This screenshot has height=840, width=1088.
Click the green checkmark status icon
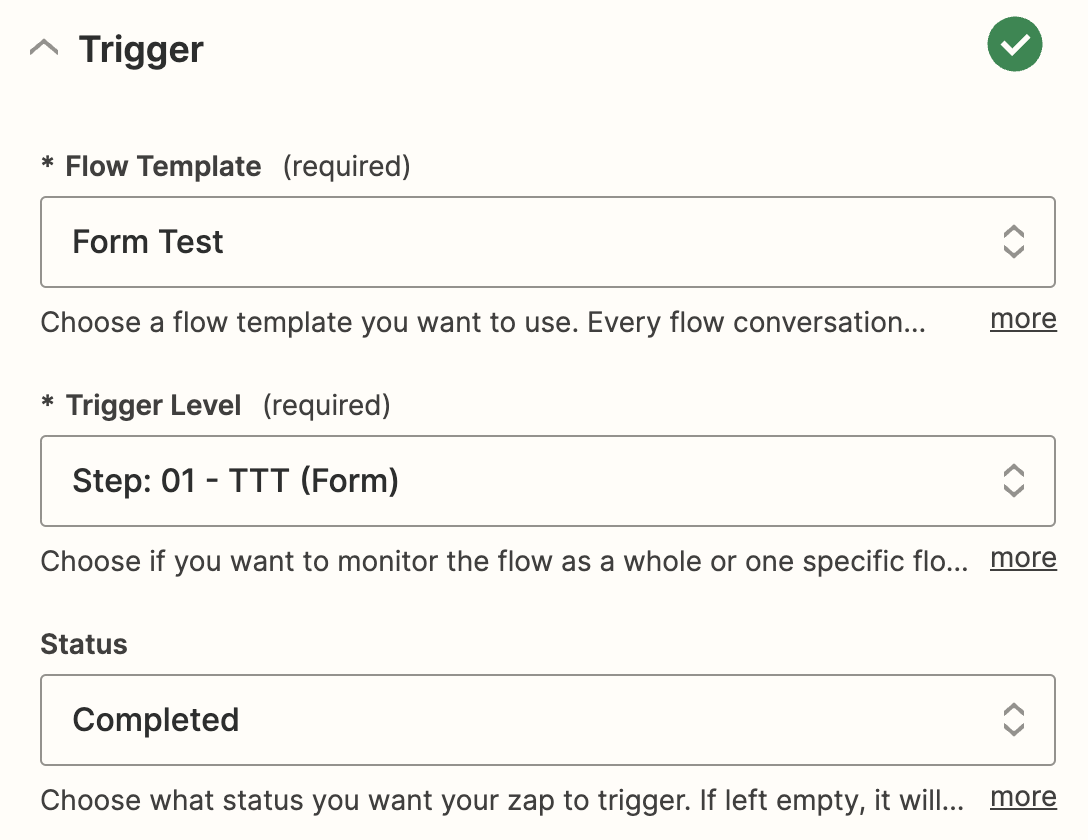click(x=1014, y=44)
